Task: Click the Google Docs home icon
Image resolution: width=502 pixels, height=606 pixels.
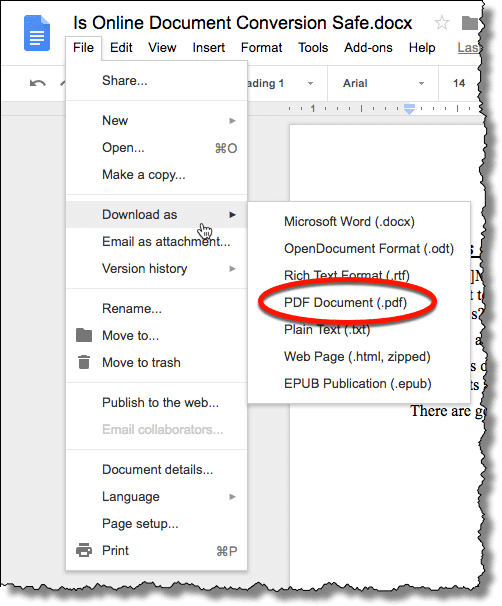Action: [x=37, y=33]
